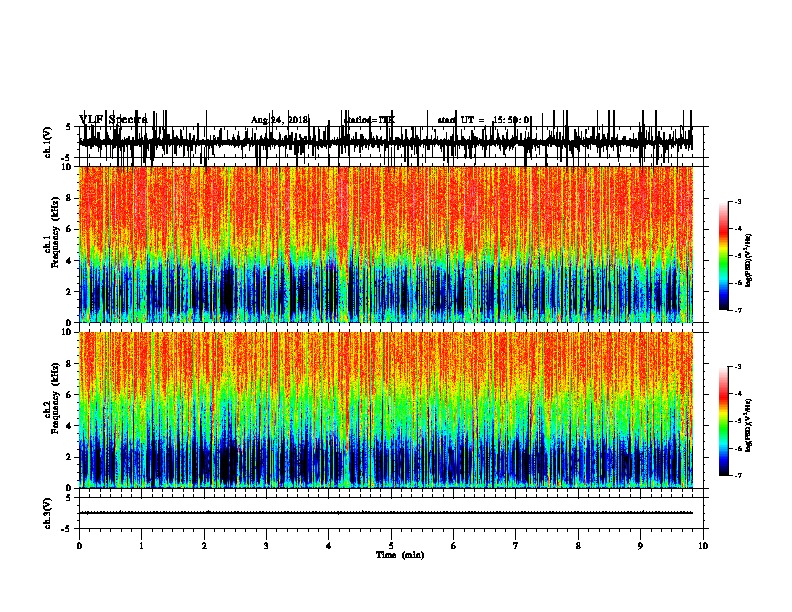
Task: Click the '5' volt tick on ch.1(V) axis
Action: coord(68,127)
